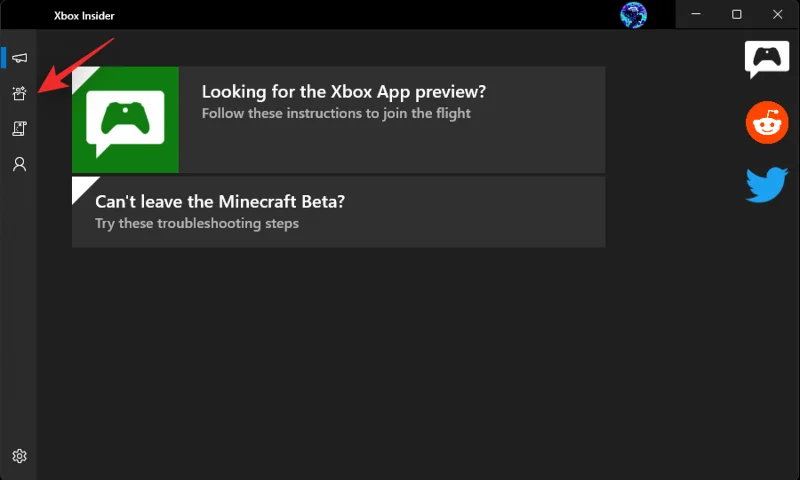The height and width of the screenshot is (480, 800).
Task: Open the Xbox Insider forum controller icon
Action: click(x=766, y=60)
